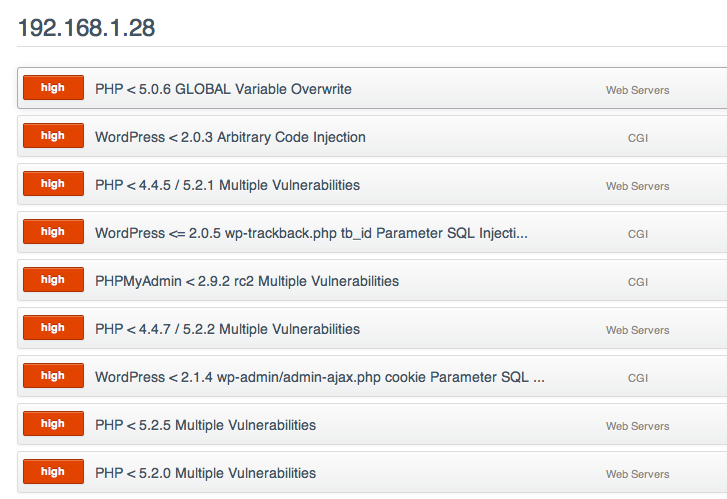This screenshot has width=727, height=499.
Task: Click Web Servers family on PHP < 4.4.7 row
Action: tap(638, 330)
